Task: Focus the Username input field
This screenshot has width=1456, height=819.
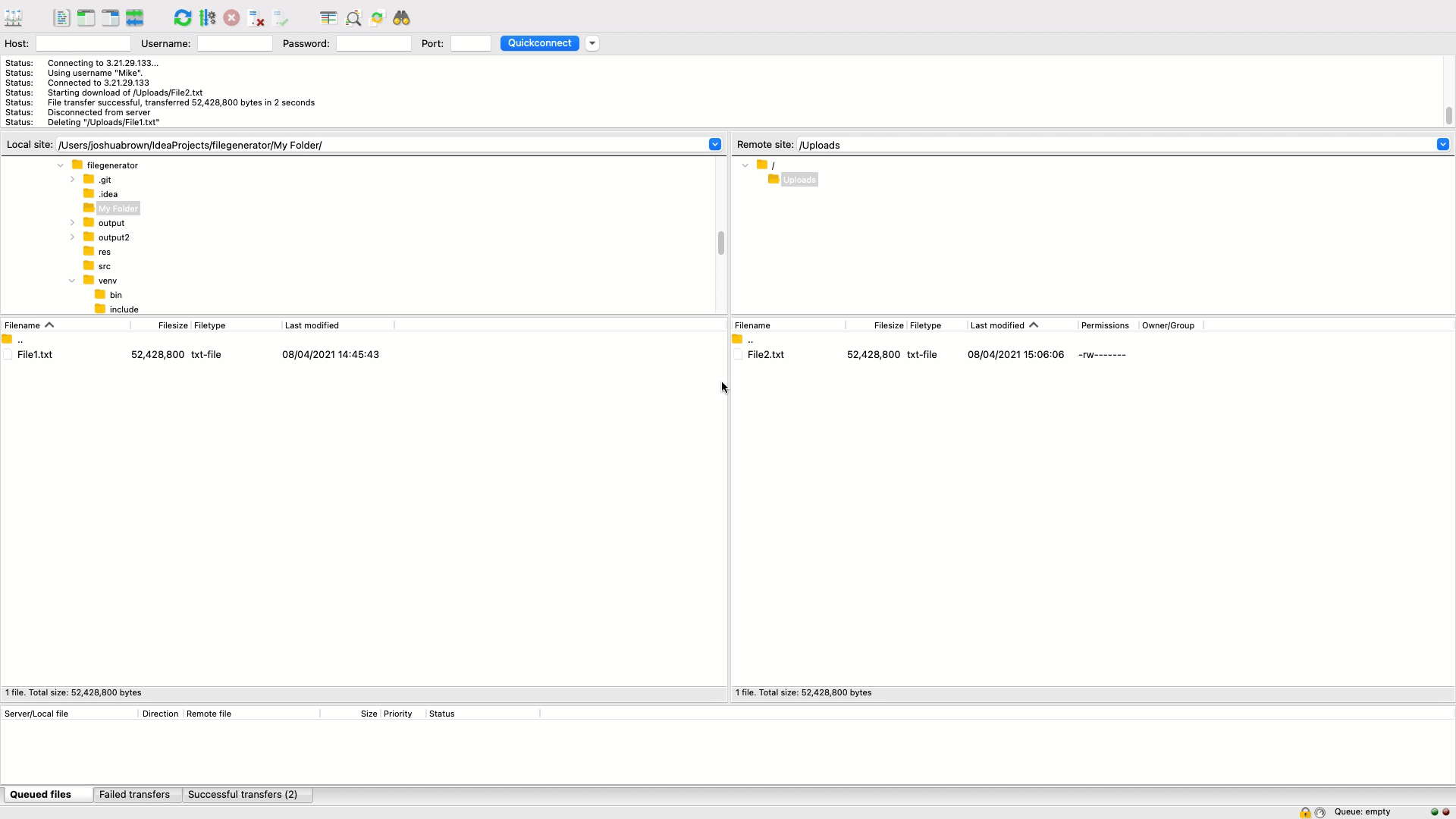Action: click(x=235, y=43)
